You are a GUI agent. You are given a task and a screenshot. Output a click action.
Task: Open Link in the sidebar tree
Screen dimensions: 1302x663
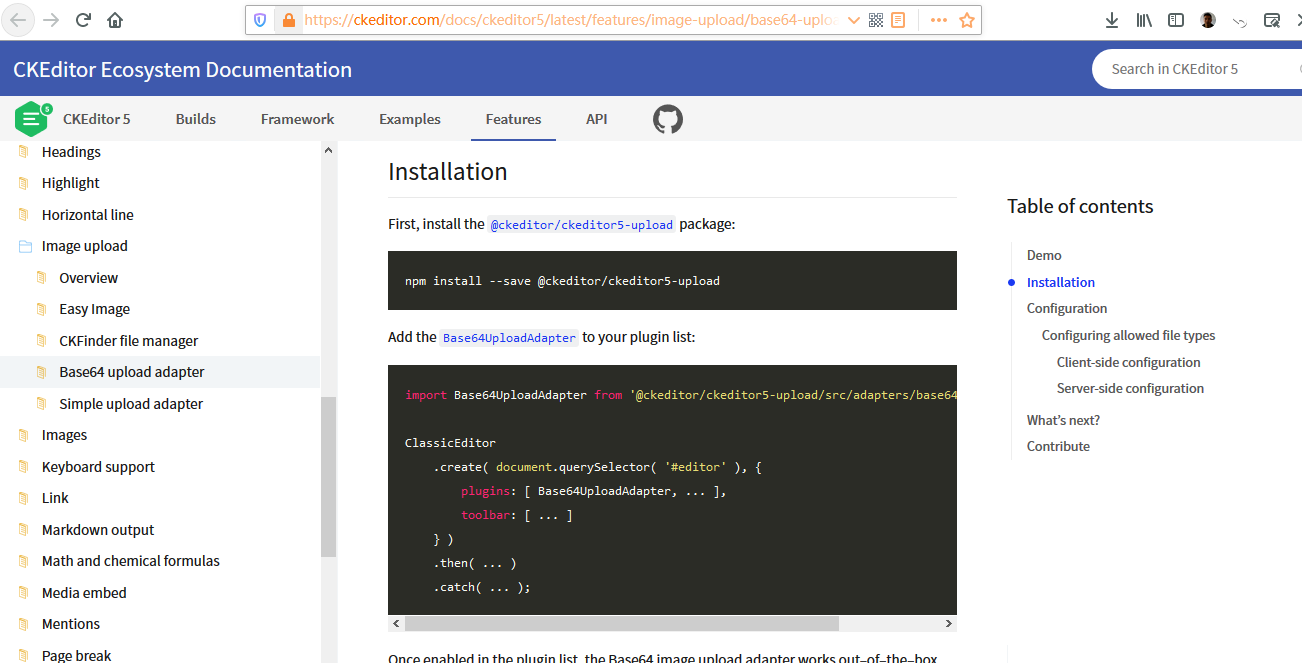pyautogui.click(x=55, y=498)
